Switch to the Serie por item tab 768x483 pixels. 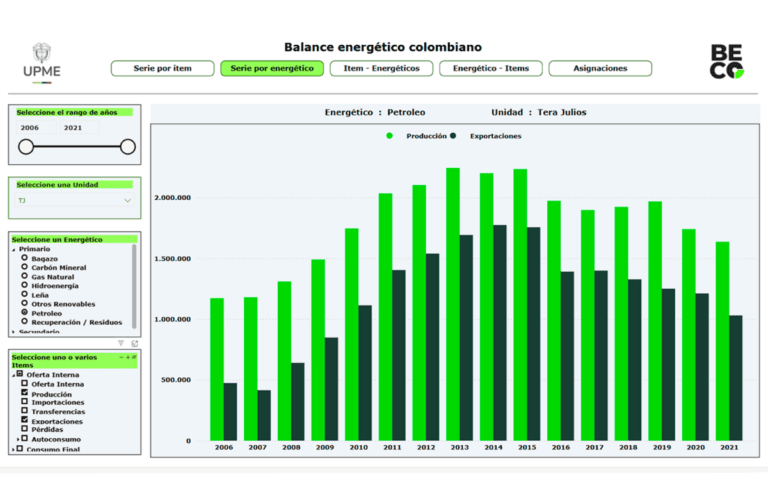163,69
